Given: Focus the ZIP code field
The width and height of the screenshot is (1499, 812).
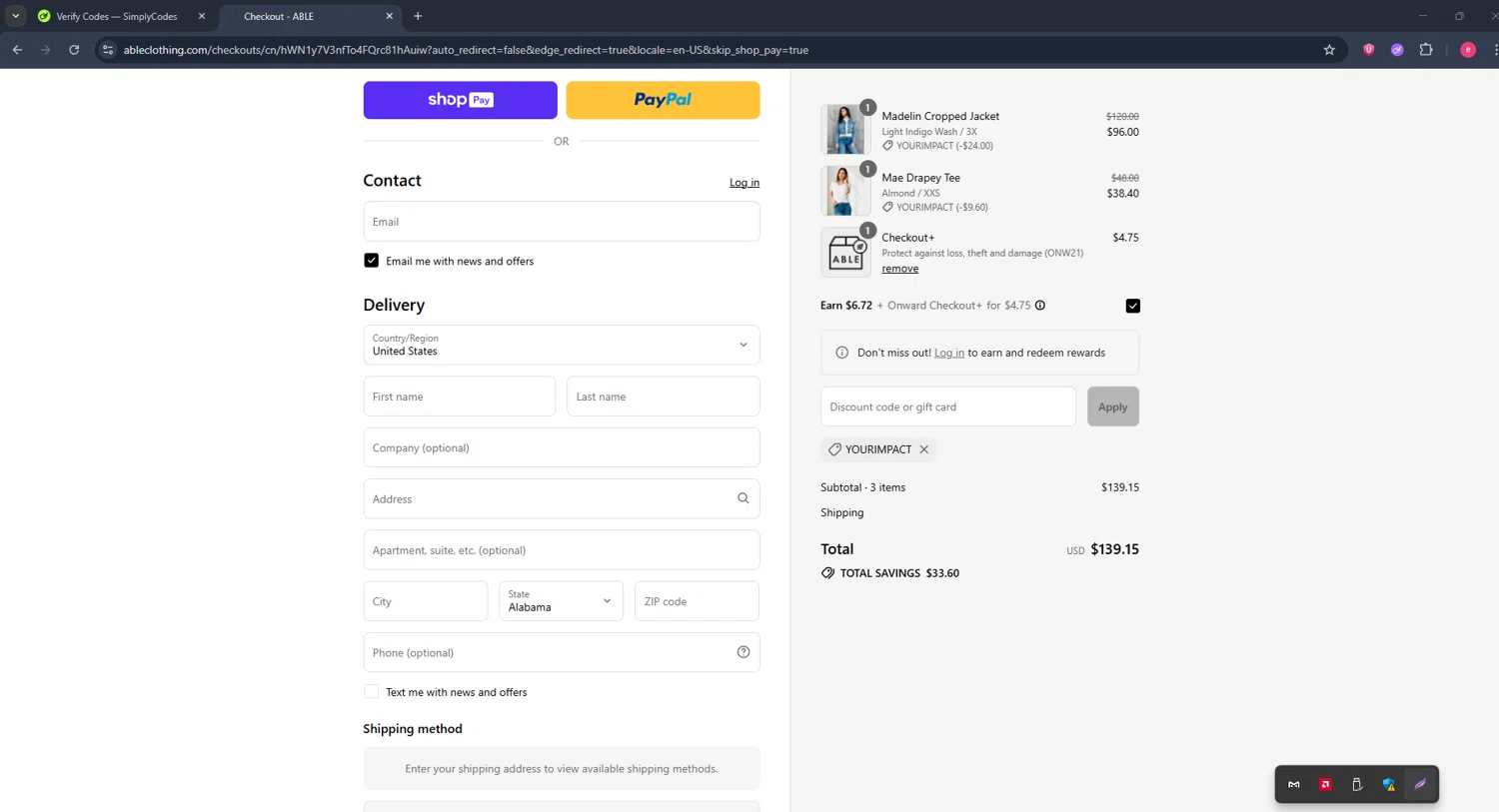Looking at the screenshot, I should pyautogui.click(x=698, y=601).
